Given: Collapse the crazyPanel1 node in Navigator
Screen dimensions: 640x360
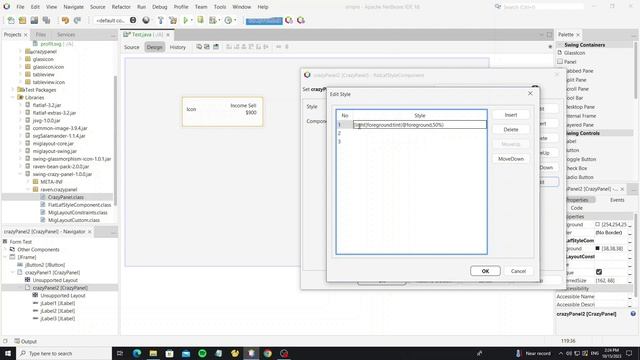Looking at the screenshot, I should coord(13,273).
